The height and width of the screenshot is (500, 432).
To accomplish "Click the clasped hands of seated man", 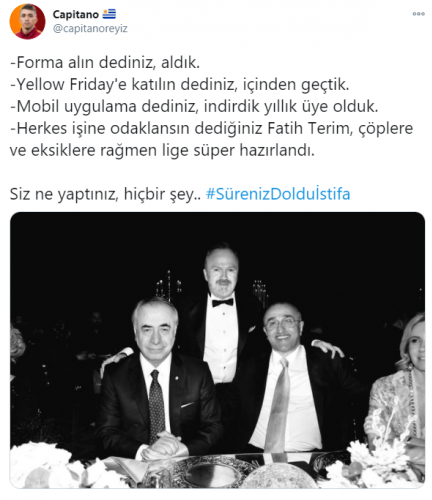I will point(162,447).
